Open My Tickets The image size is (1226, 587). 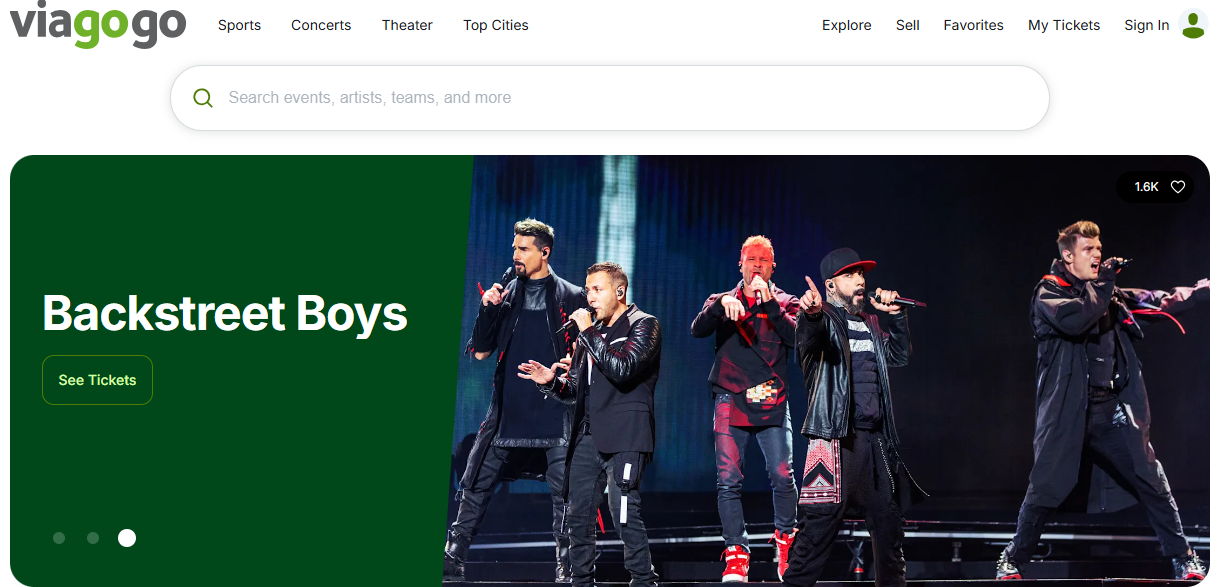(x=1064, y=25)
